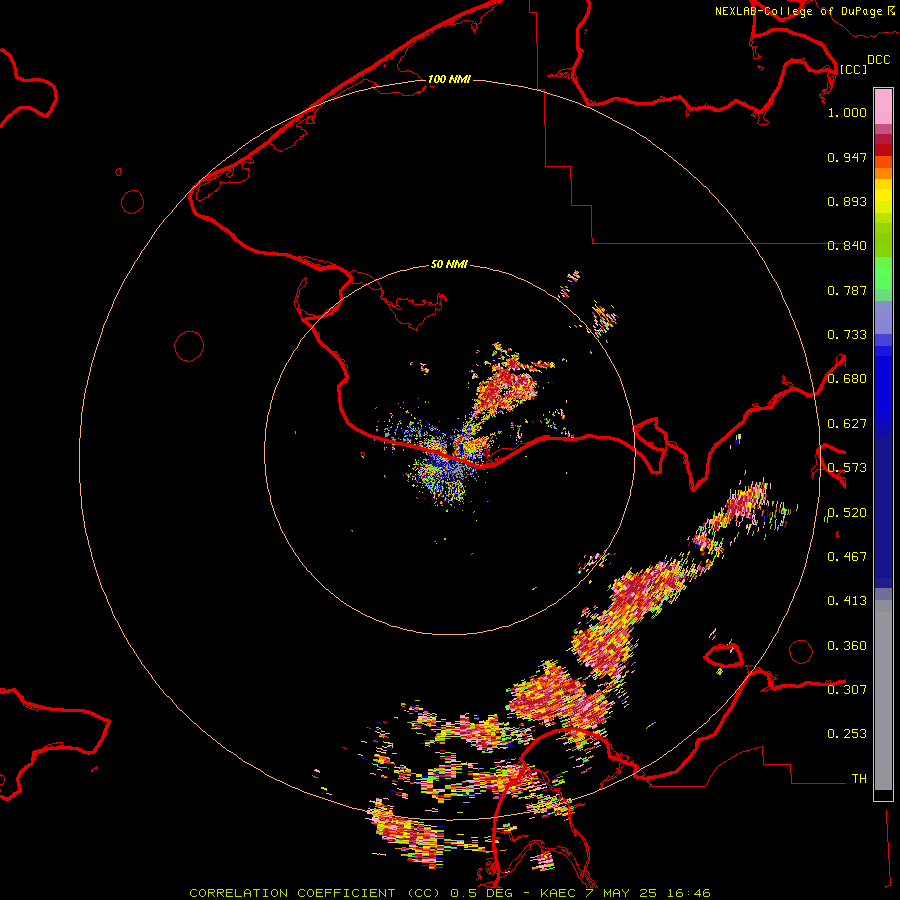Click the 0.360 value on the color scale
This screenshot has height=900, width=900.
(x=847, y=646)
